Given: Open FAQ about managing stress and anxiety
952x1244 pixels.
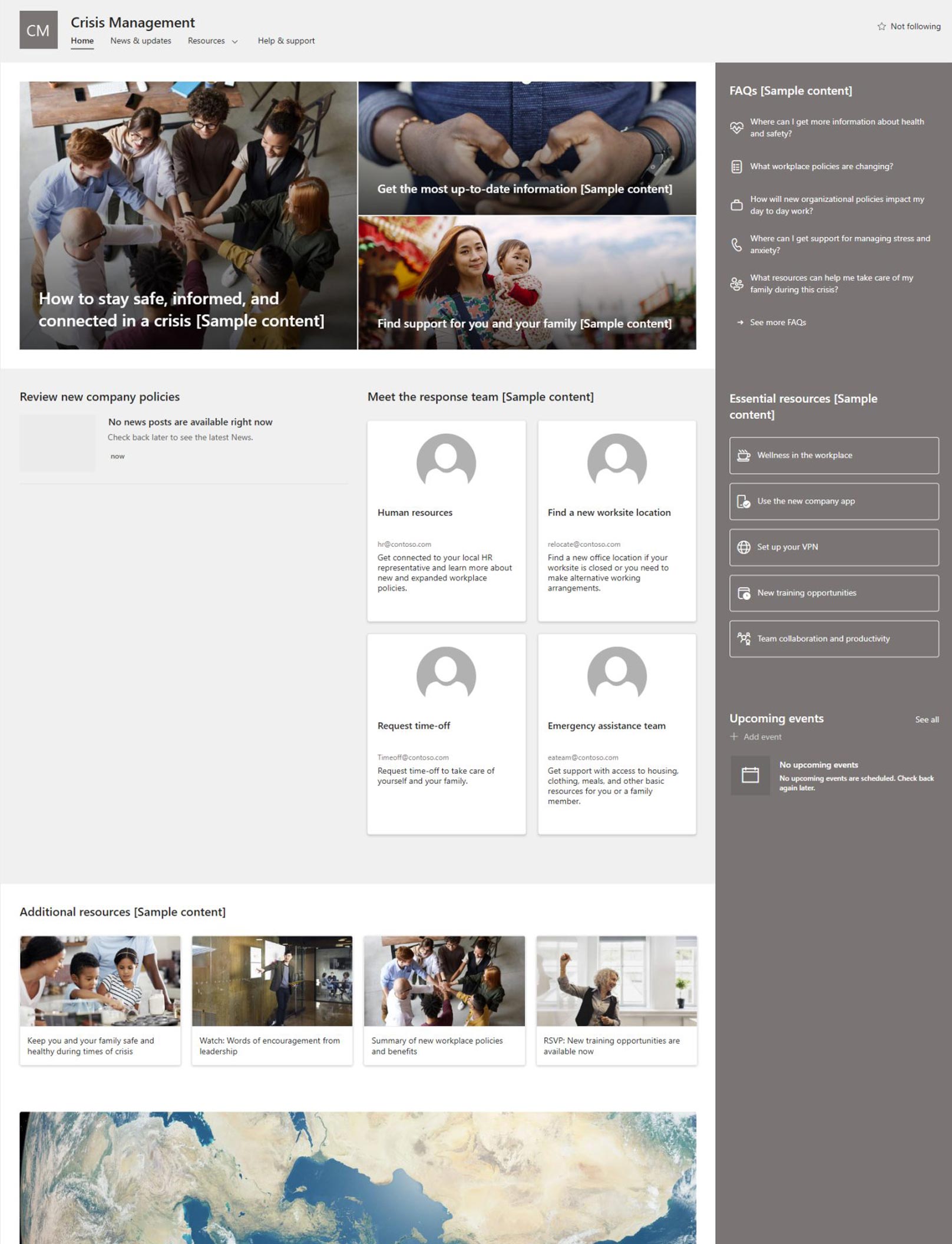Looking at the screenshot, I should click(839, 244).
